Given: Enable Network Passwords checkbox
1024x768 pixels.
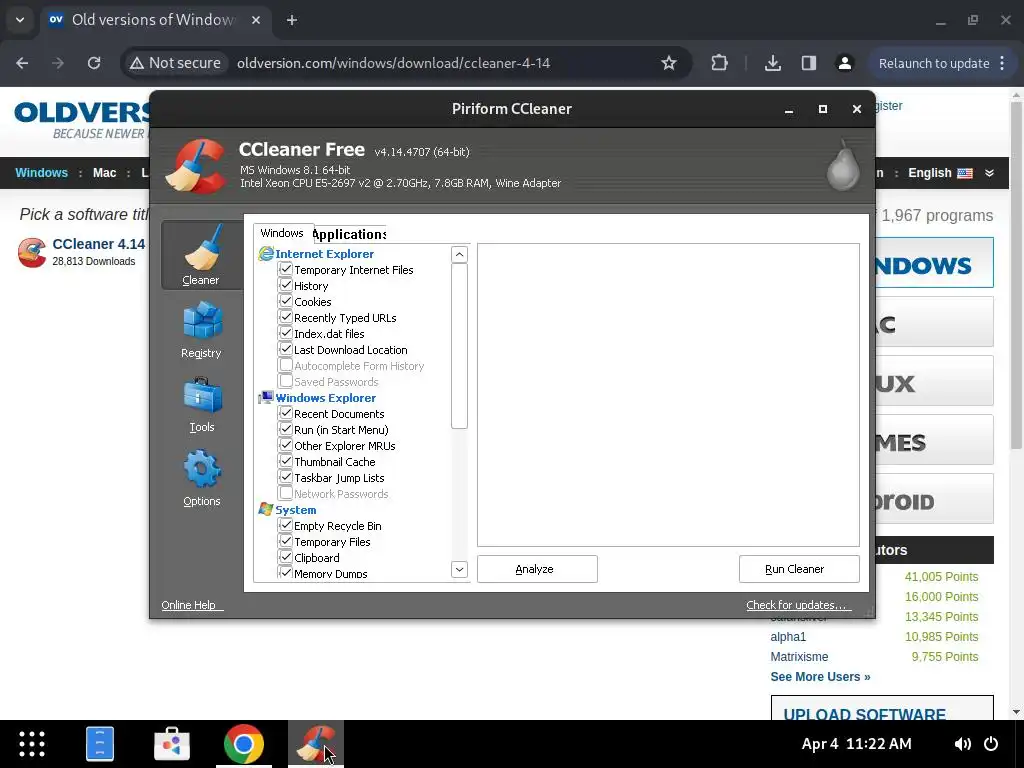Looking at the screenshot, I should [285, 493].
